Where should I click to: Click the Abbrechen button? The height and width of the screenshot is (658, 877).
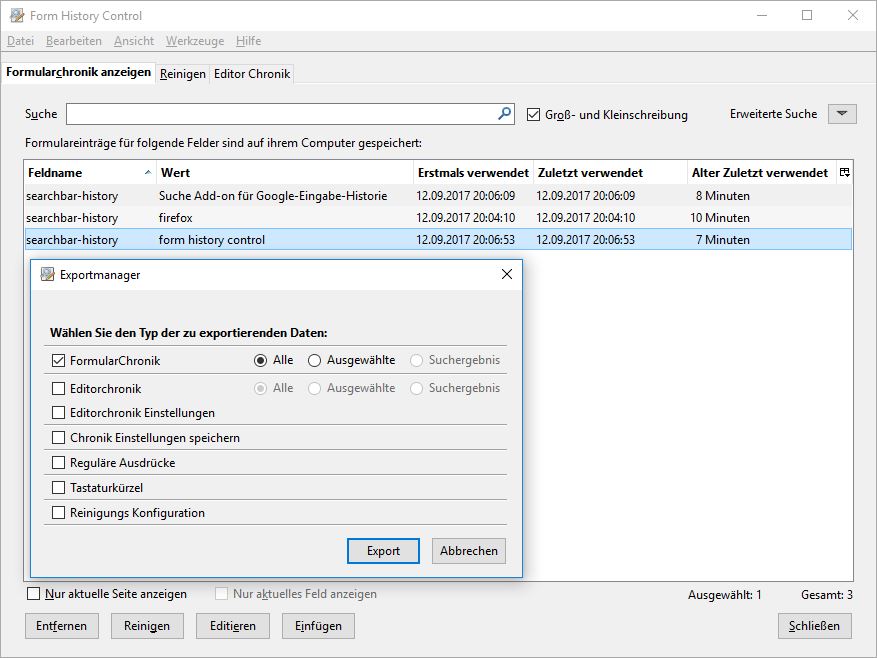tap(469, 551)
